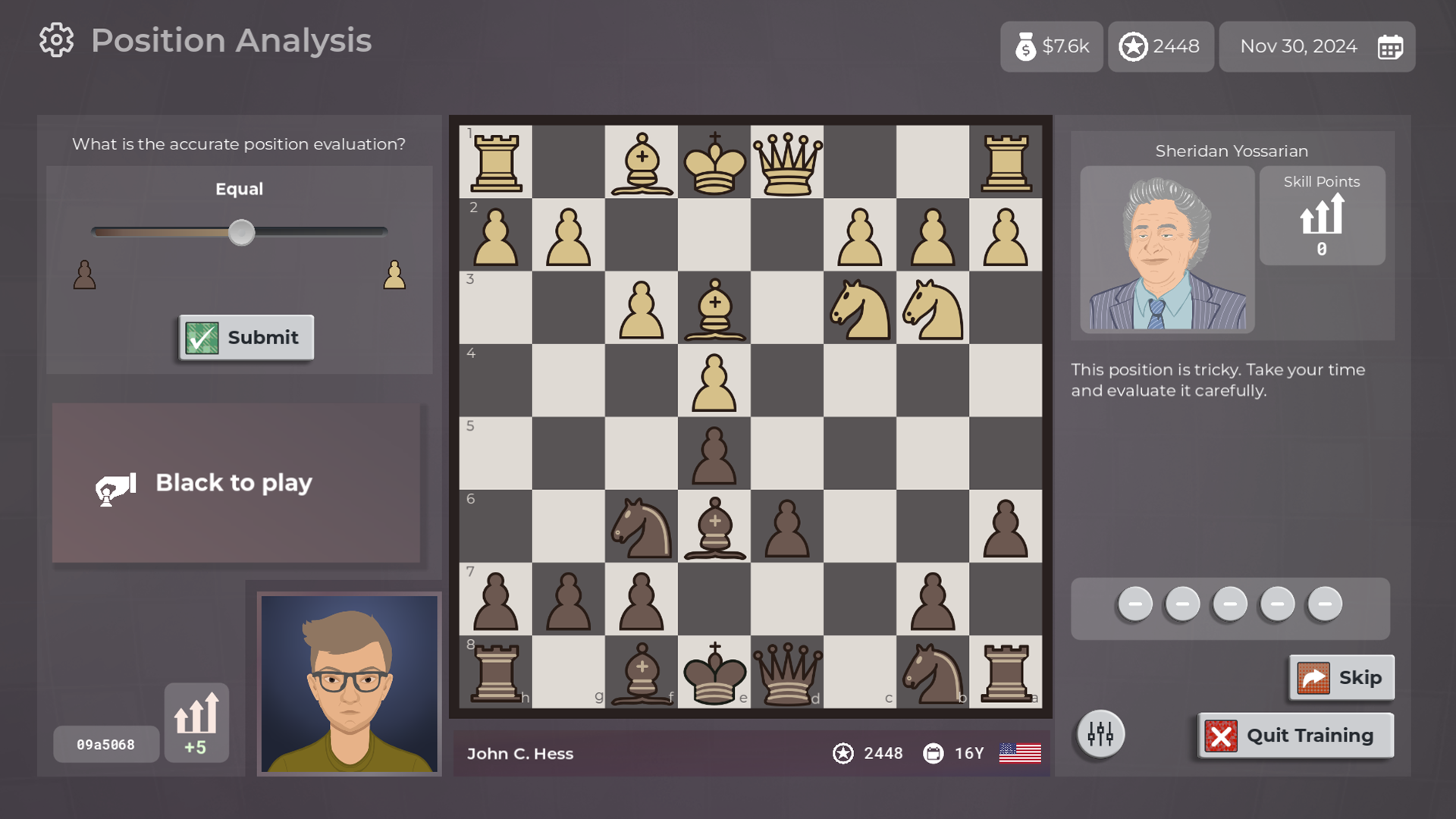Open the sliders adjustment icon button
The image size is (1456, 819).
tap(1100, 734)
